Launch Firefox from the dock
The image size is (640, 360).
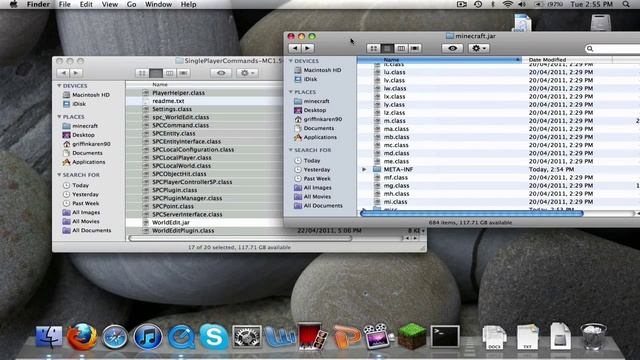82,337
